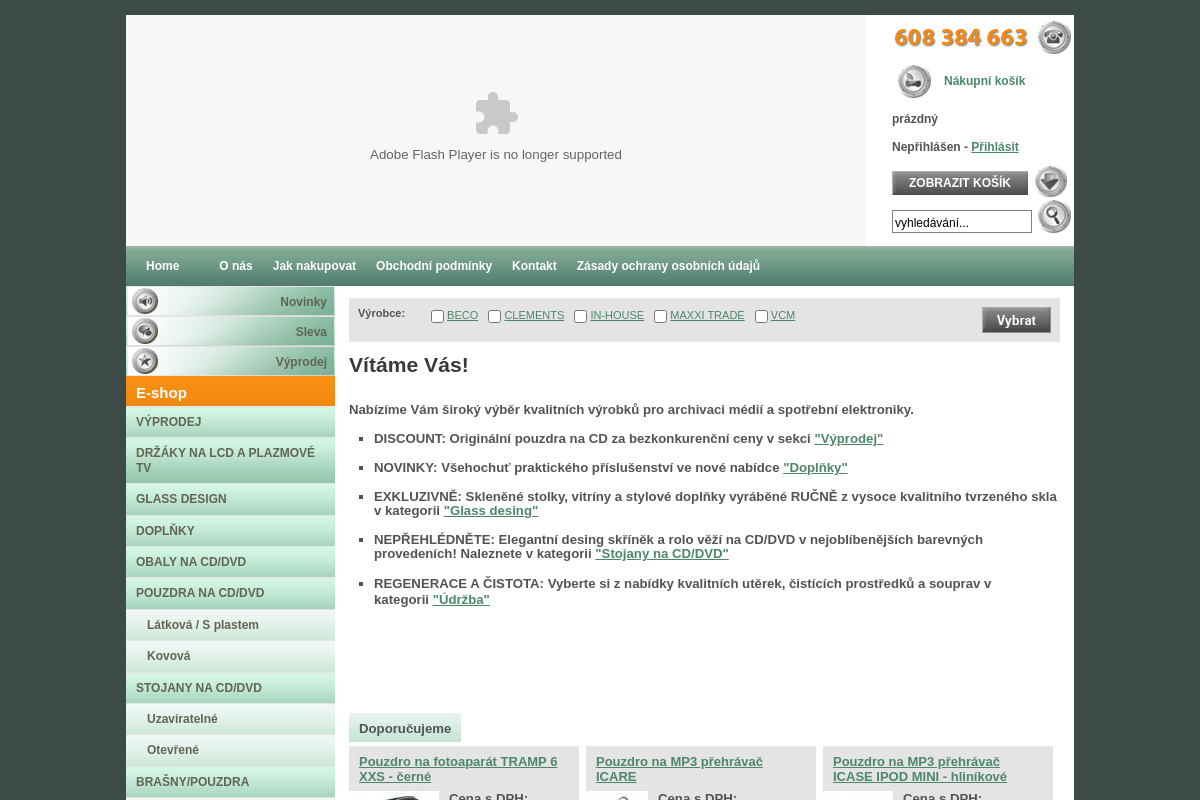Follow the Přihlásit login link

[994, 147]
